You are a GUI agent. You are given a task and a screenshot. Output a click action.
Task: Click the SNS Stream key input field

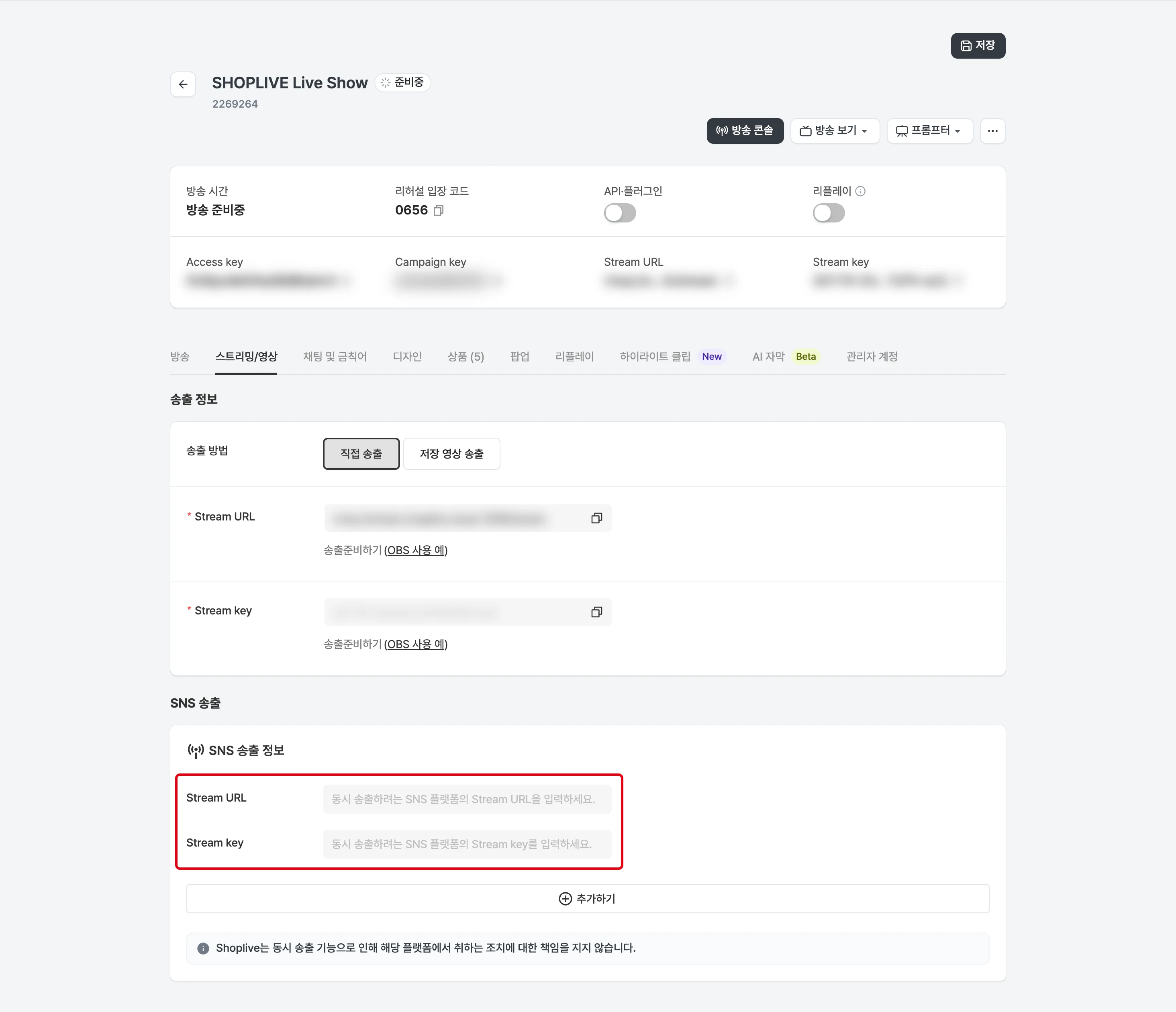pyautogui.click(x=467, y=844)
